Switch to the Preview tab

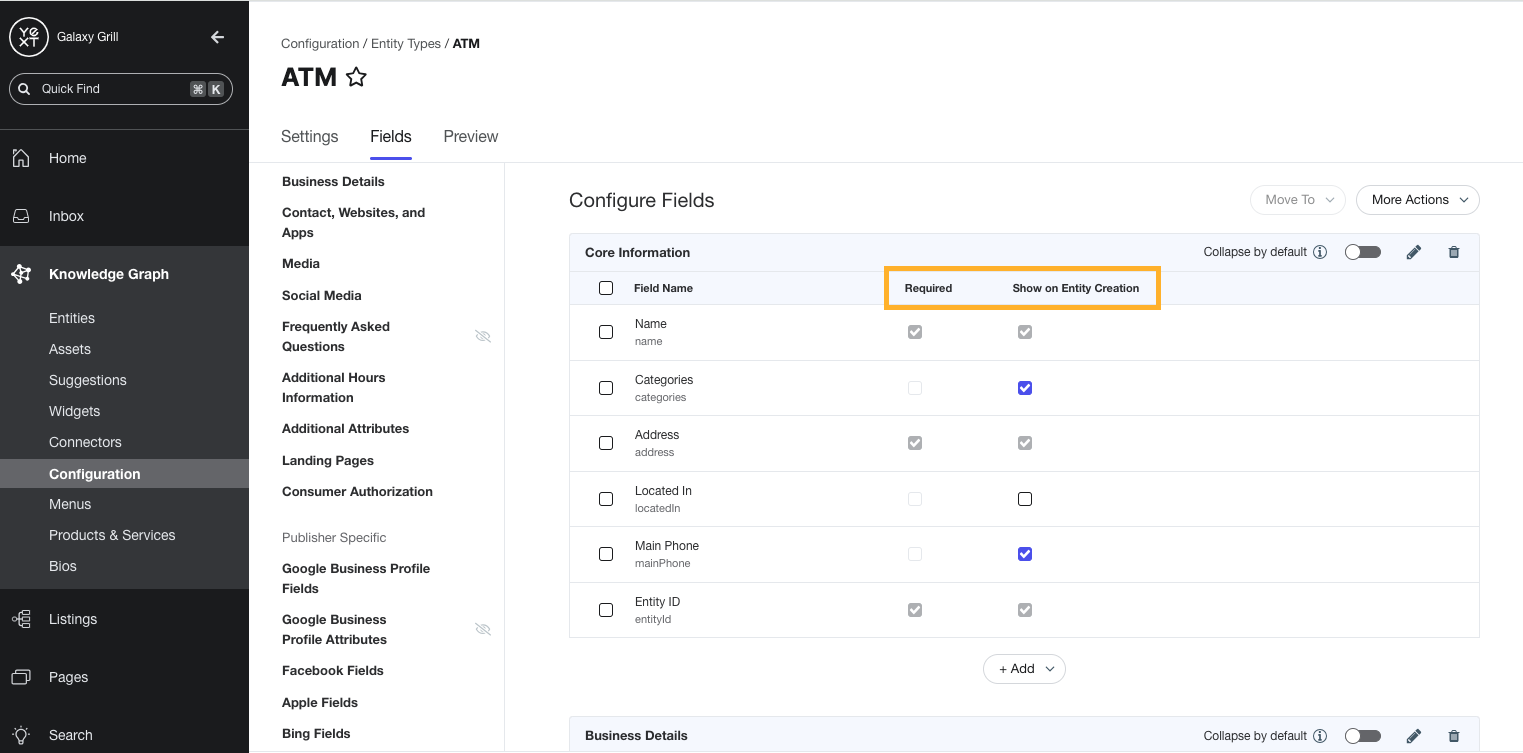point(470,137)
